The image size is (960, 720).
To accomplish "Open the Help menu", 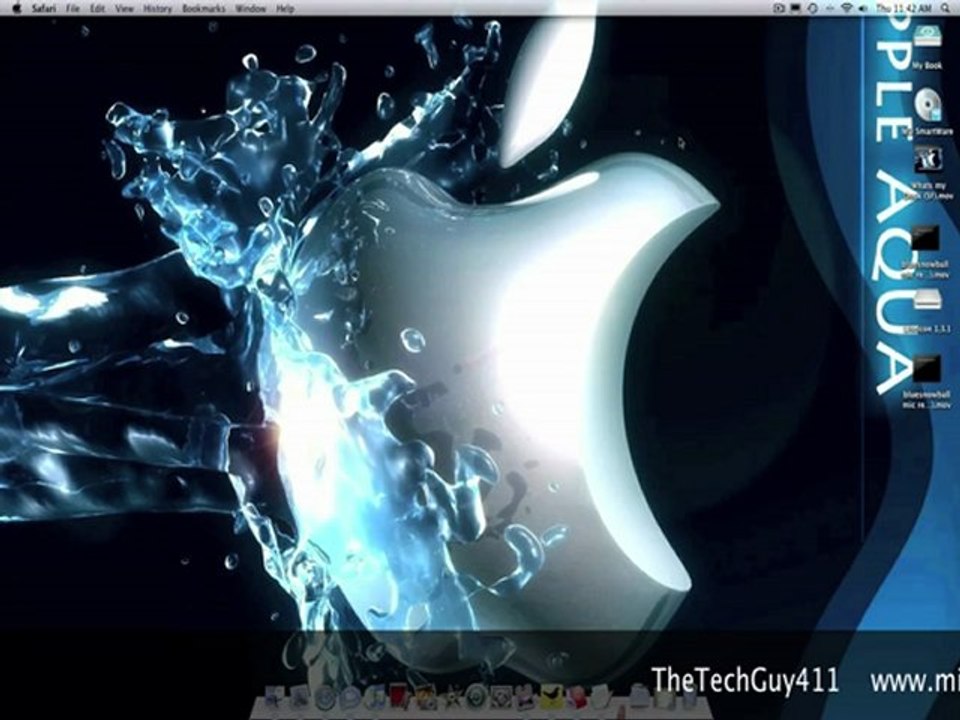I will pyautogui.click(x=285, y=9).
